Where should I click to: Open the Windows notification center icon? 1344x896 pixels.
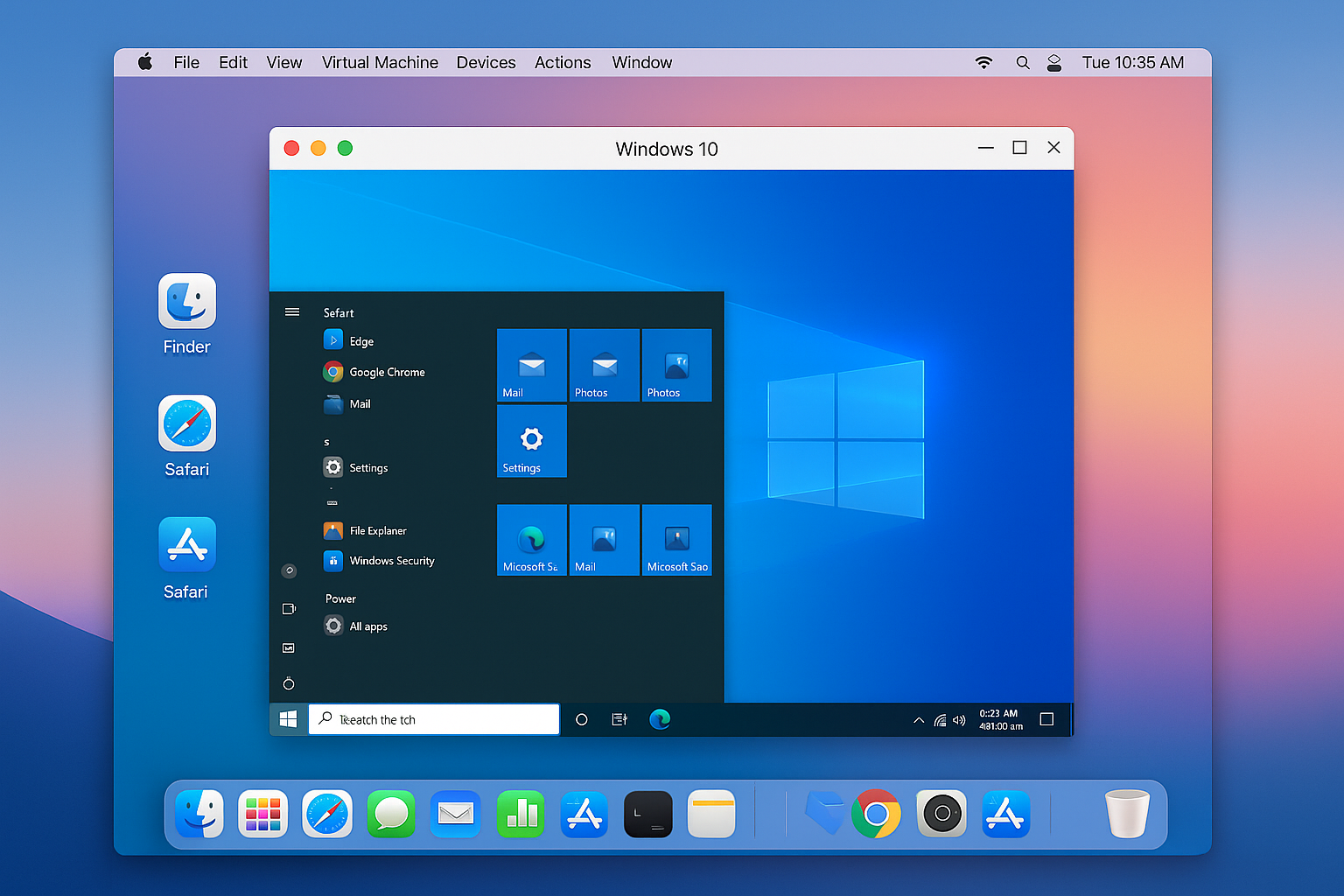point(1046,719)
